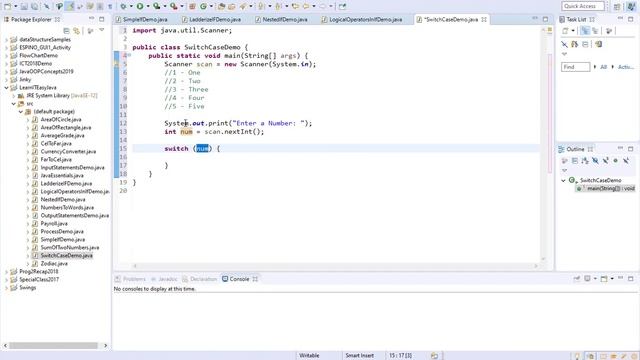Click the External Tools run icon
This screenshot has width=640, height=360.
(173, 6)
